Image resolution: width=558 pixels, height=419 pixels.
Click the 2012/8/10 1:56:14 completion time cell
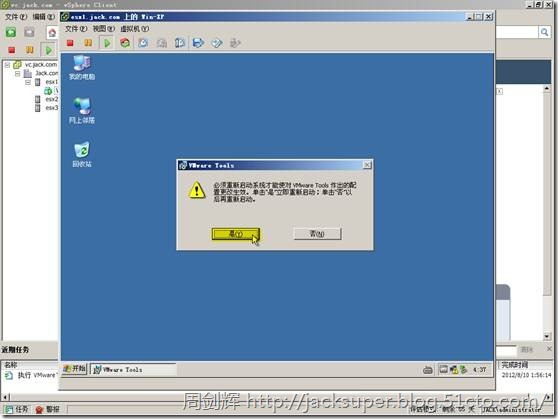point(526,375)
